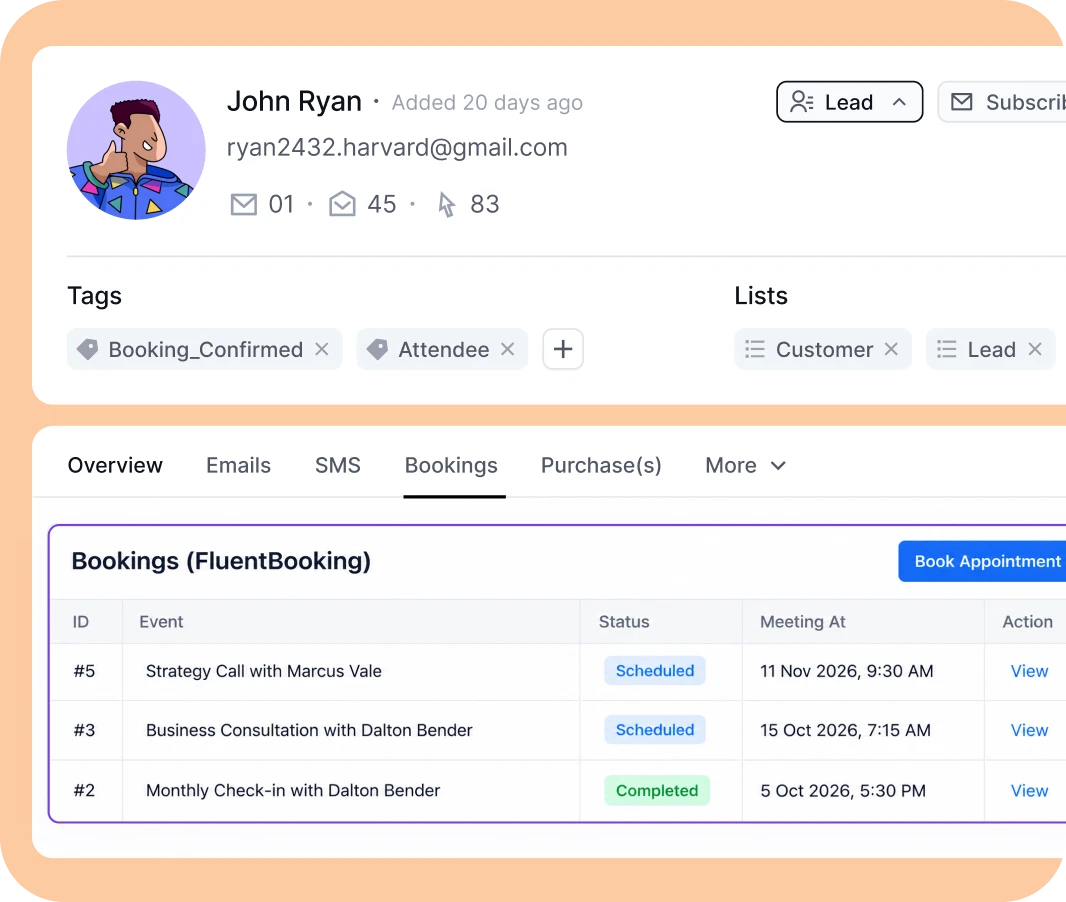The image size is (1066, 902).
Task: Click the Subscribed envelope button
Action: pos(1002,102)
